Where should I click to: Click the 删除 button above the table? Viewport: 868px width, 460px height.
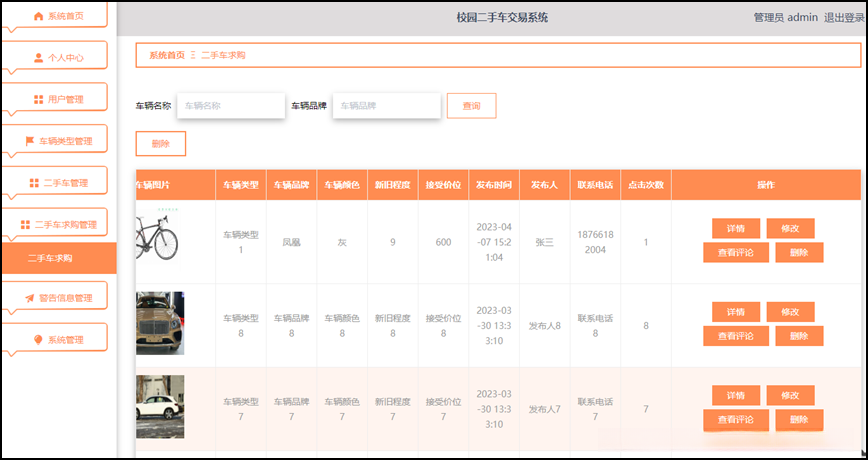[161, 144]
